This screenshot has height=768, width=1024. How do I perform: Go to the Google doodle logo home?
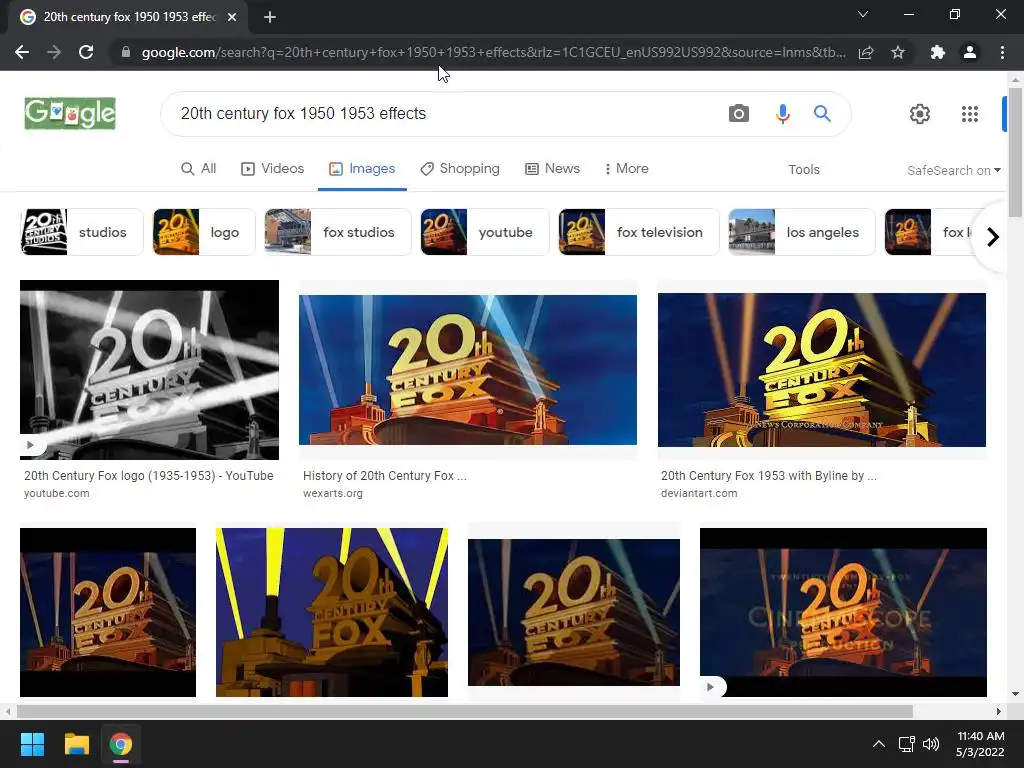[70, 113]
